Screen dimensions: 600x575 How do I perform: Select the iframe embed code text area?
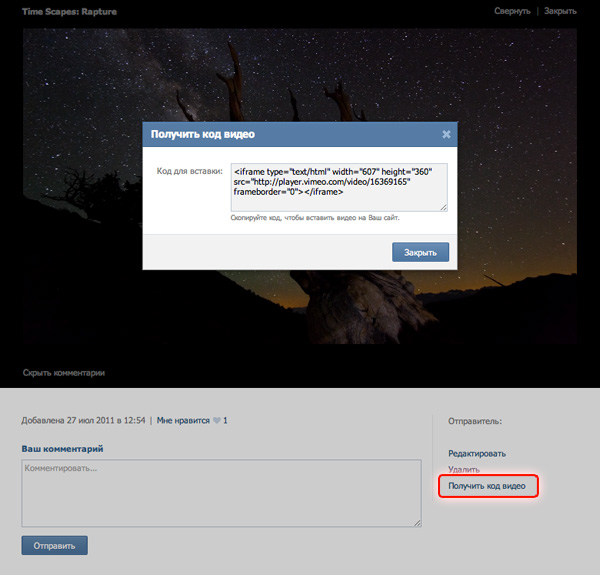click(x=339, y=187)
